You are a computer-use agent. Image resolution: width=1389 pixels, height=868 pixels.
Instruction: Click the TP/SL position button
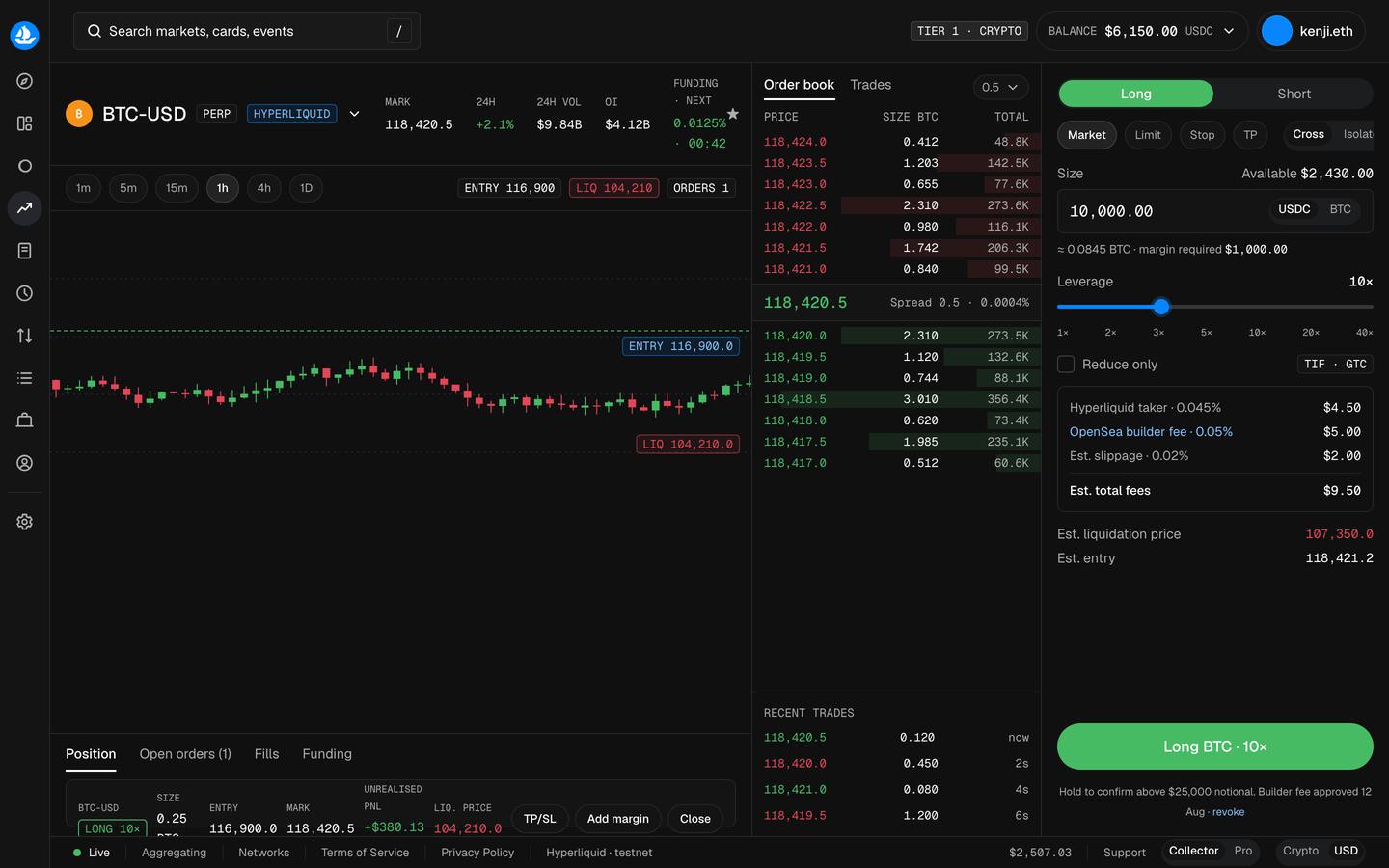coord(540,819)
